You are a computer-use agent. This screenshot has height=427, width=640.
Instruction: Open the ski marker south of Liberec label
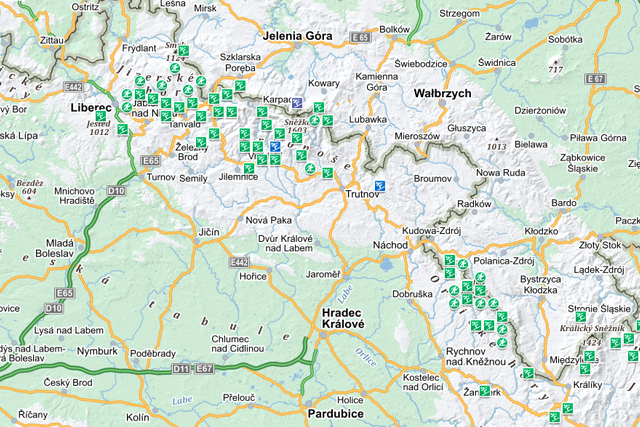[121, 129]
